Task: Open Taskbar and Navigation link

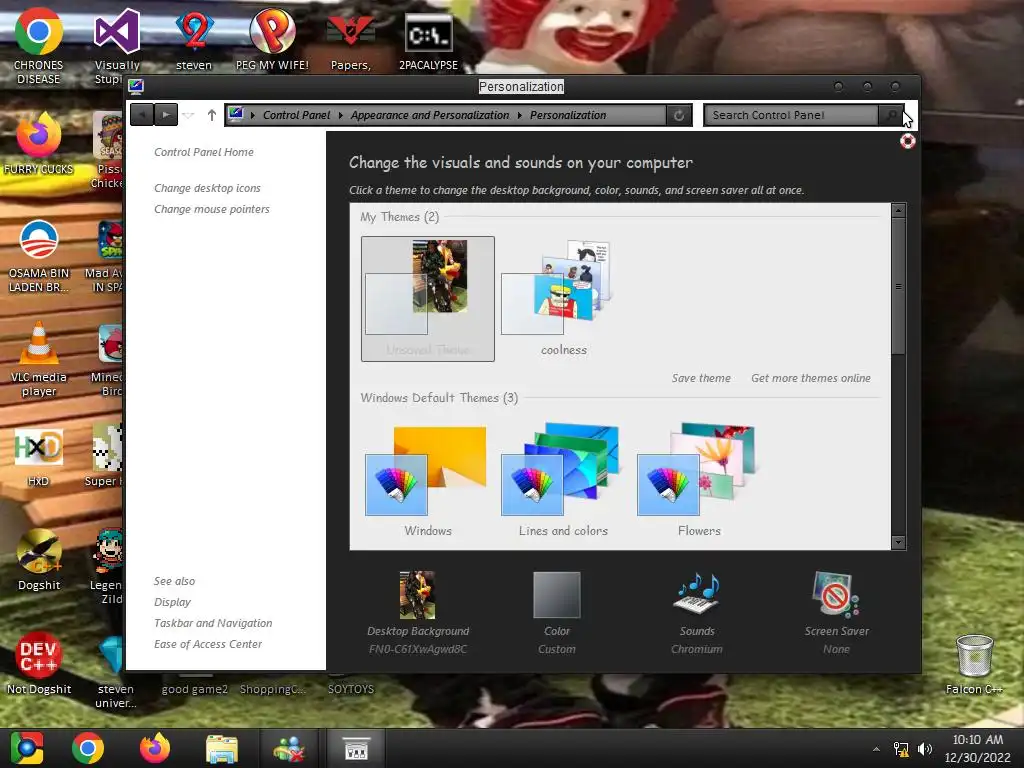Action: coord(213,623)
